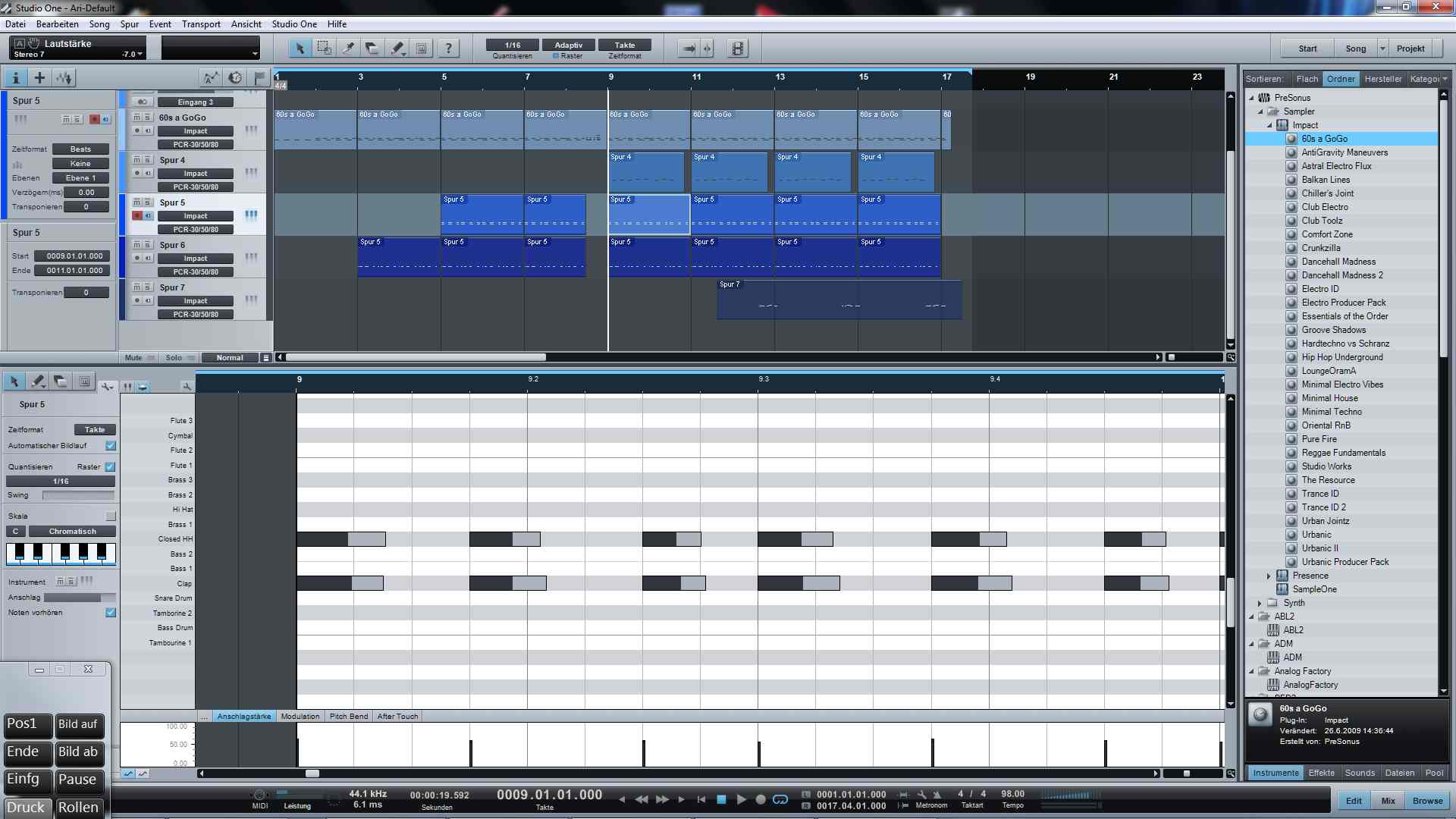Adjust the Swing slider in the editor

[78, 496]
